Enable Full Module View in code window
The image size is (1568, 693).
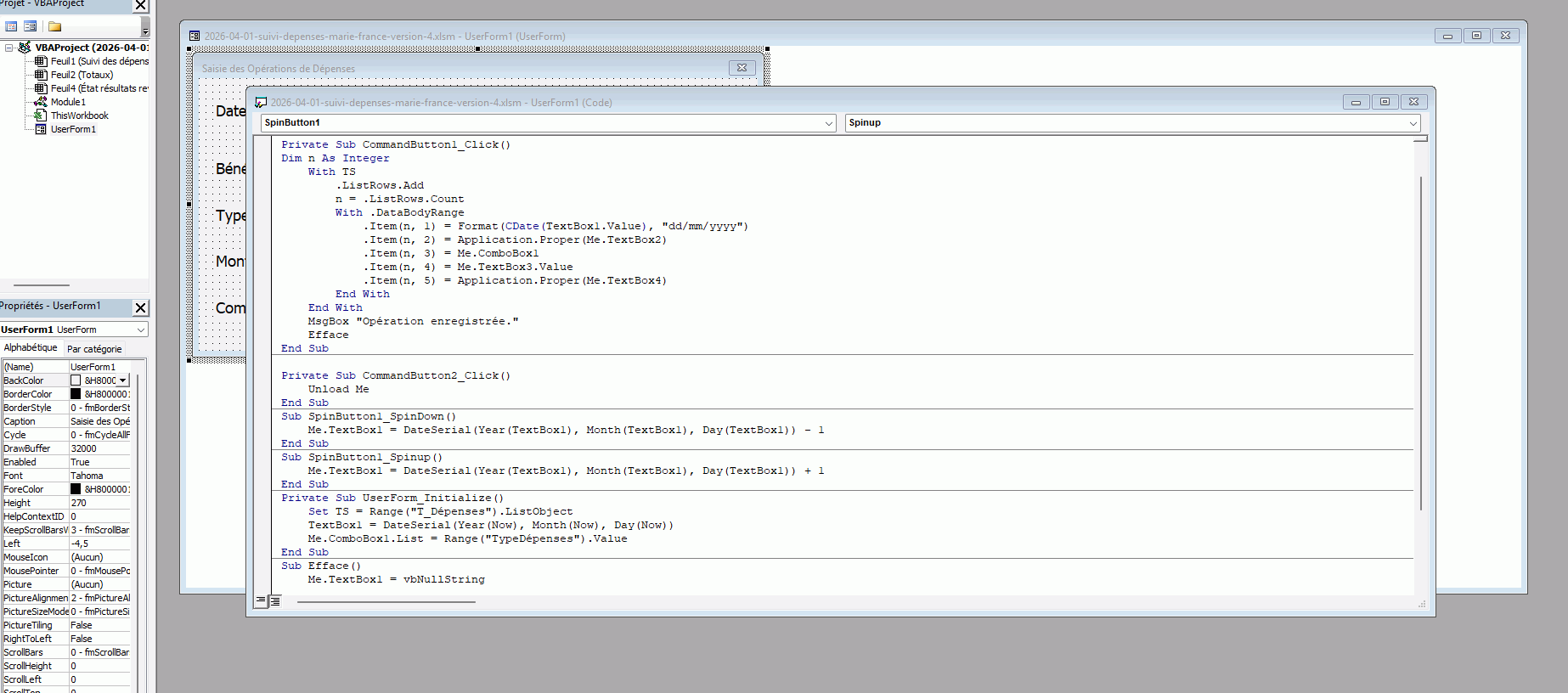point(275,600)
